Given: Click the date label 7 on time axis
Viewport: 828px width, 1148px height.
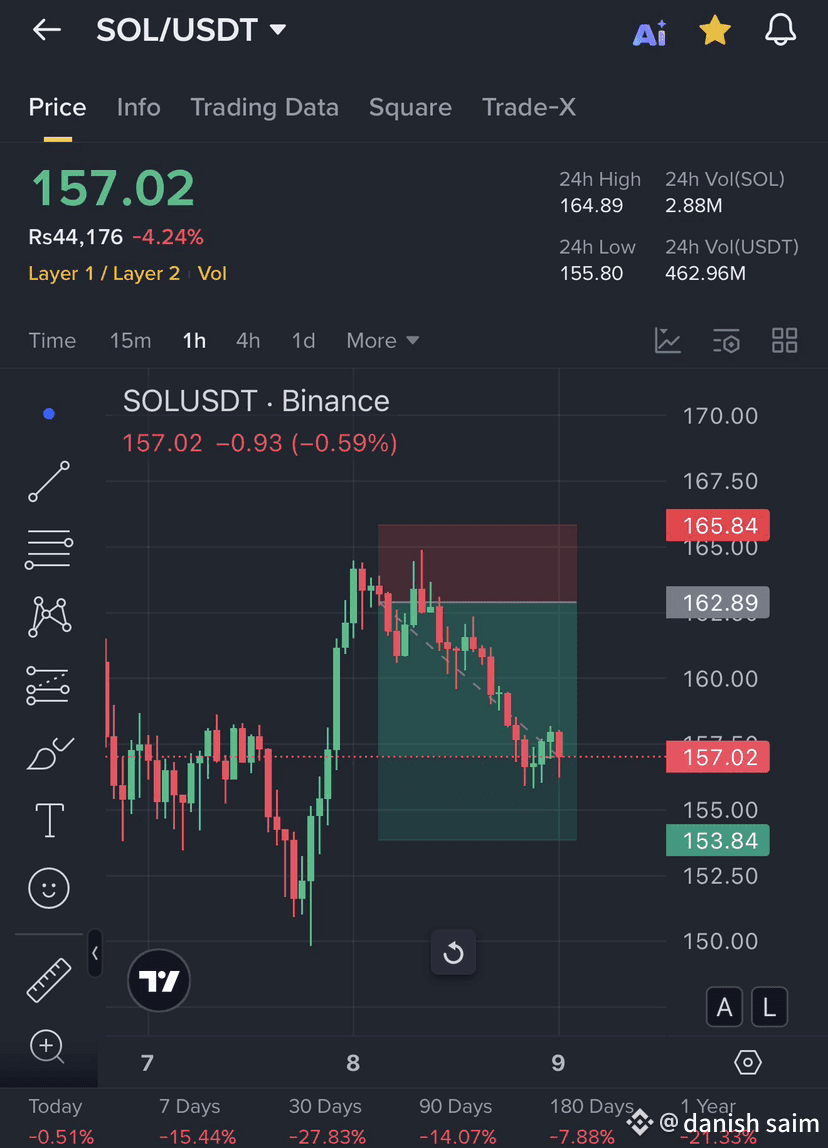Looking at the screenshot, I should [147, 1062].
